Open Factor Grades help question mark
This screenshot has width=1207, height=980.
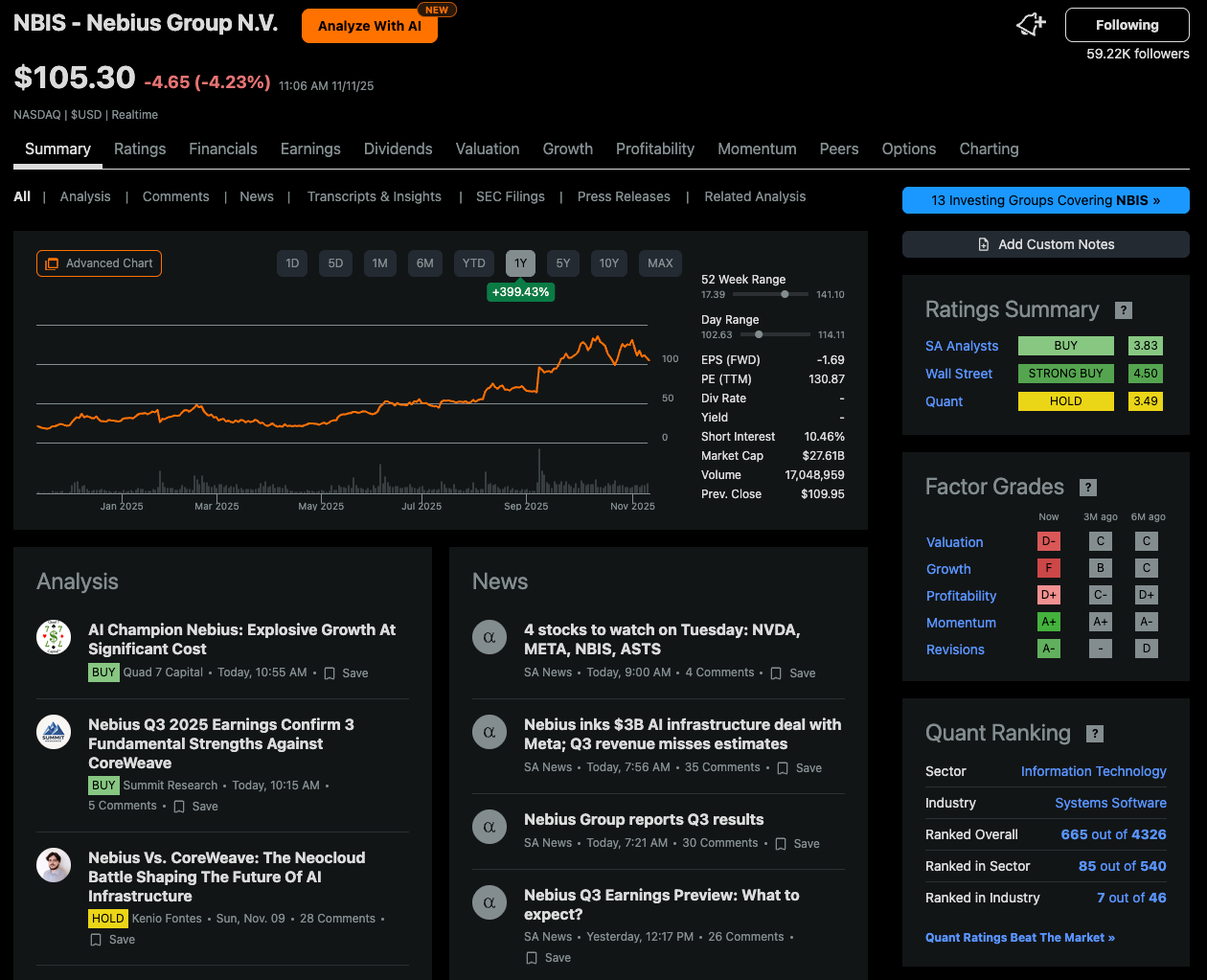[1088, 488]
